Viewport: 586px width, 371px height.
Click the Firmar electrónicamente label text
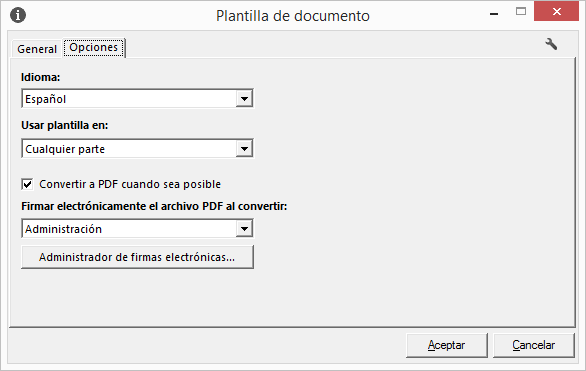coord(154,206)
